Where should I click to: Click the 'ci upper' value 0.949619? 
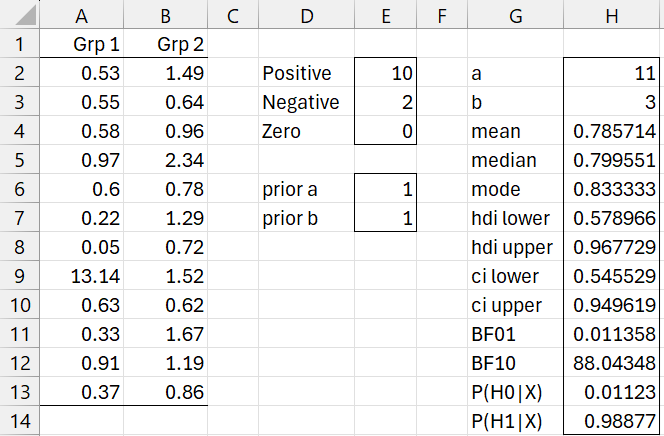[612, 305]
